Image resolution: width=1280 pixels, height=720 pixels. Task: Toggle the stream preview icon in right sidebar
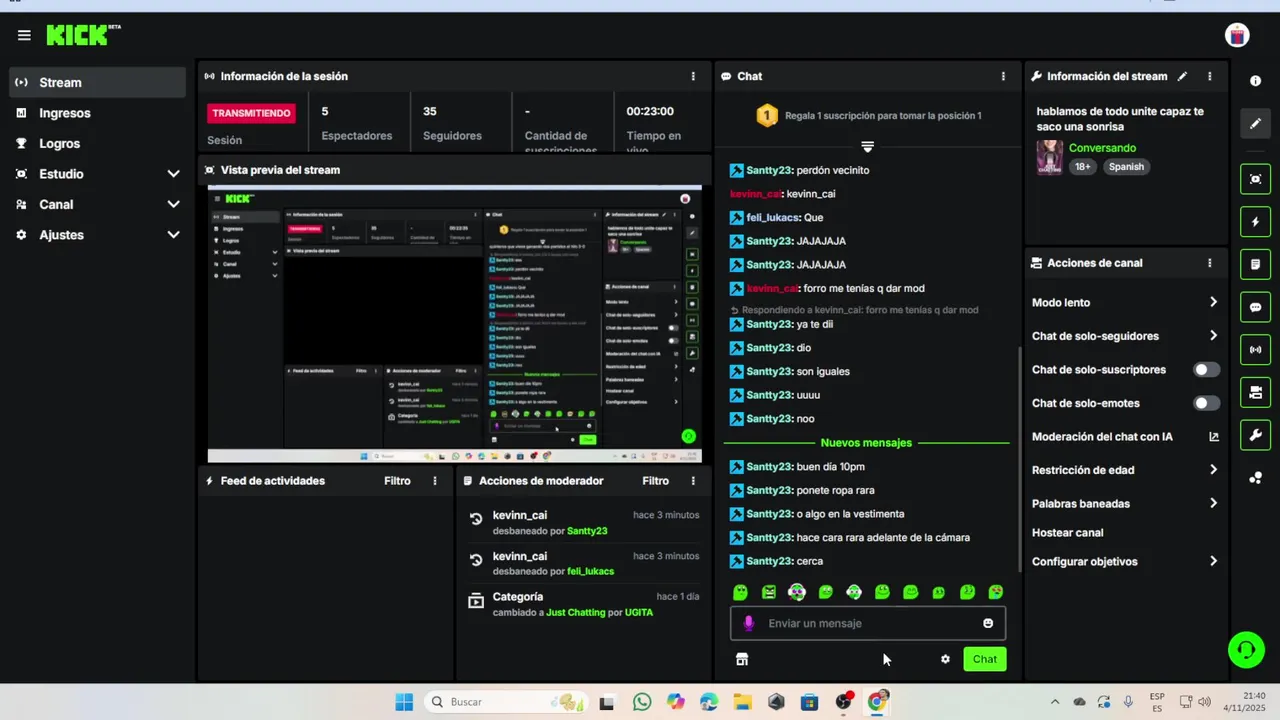click(x=1256, y=179)
